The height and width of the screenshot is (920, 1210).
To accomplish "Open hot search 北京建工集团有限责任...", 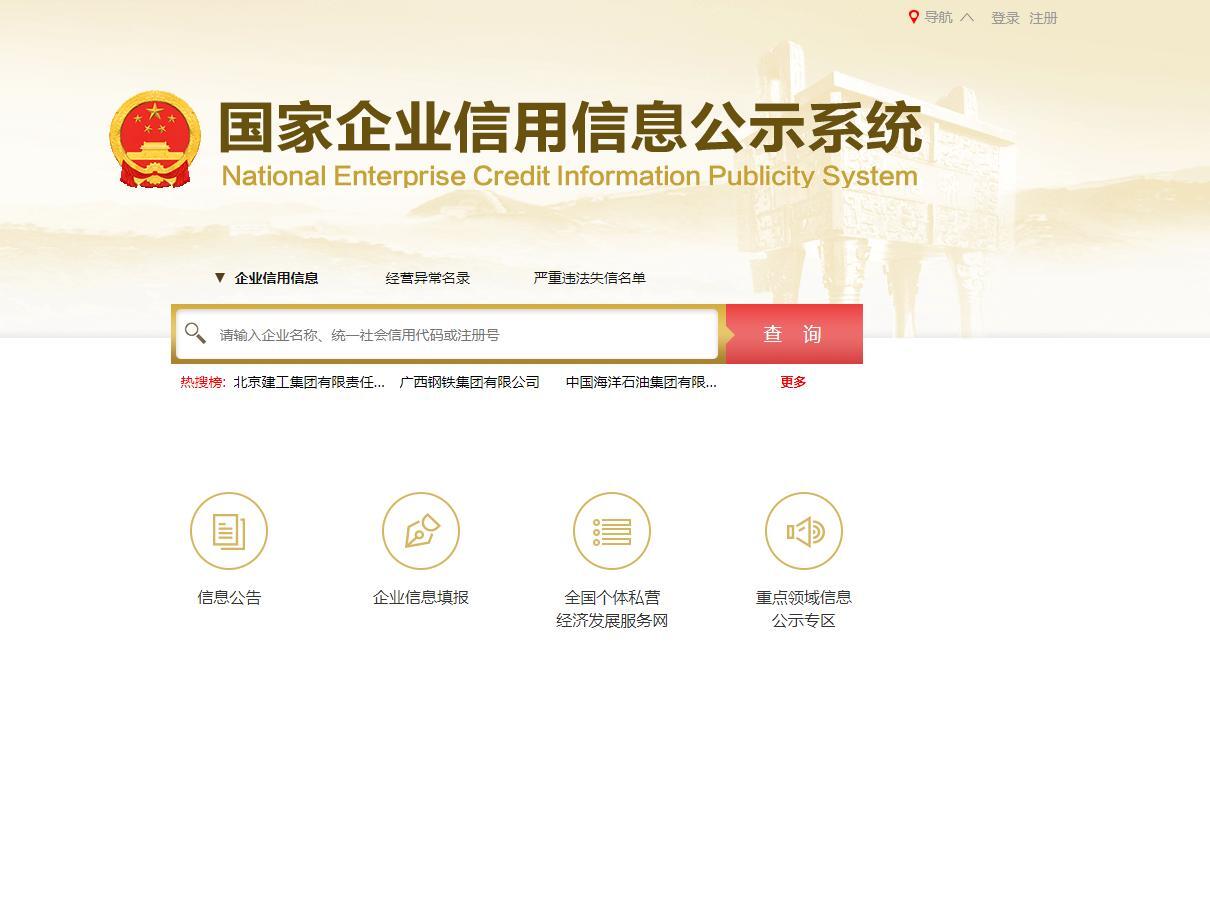I will (x=309, y=382).
